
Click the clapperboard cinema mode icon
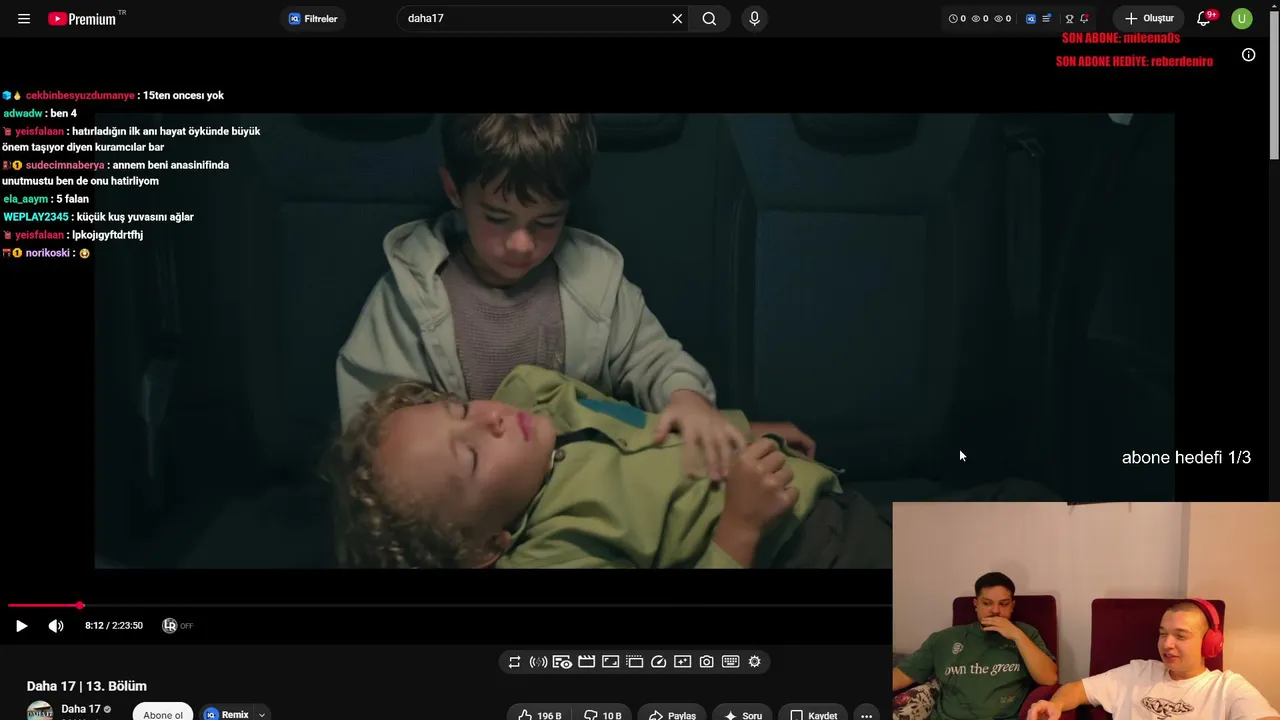(x=587, y=662)
